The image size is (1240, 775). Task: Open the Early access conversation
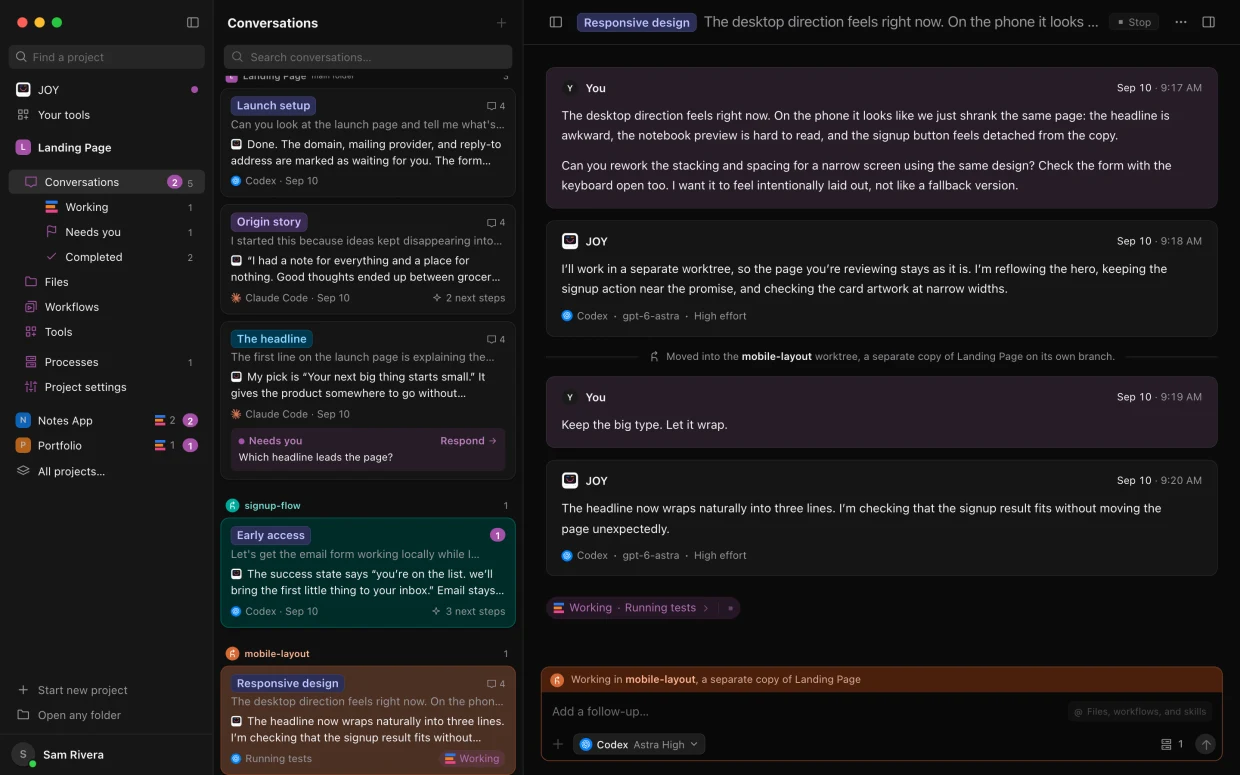click(x=368, y=572)
